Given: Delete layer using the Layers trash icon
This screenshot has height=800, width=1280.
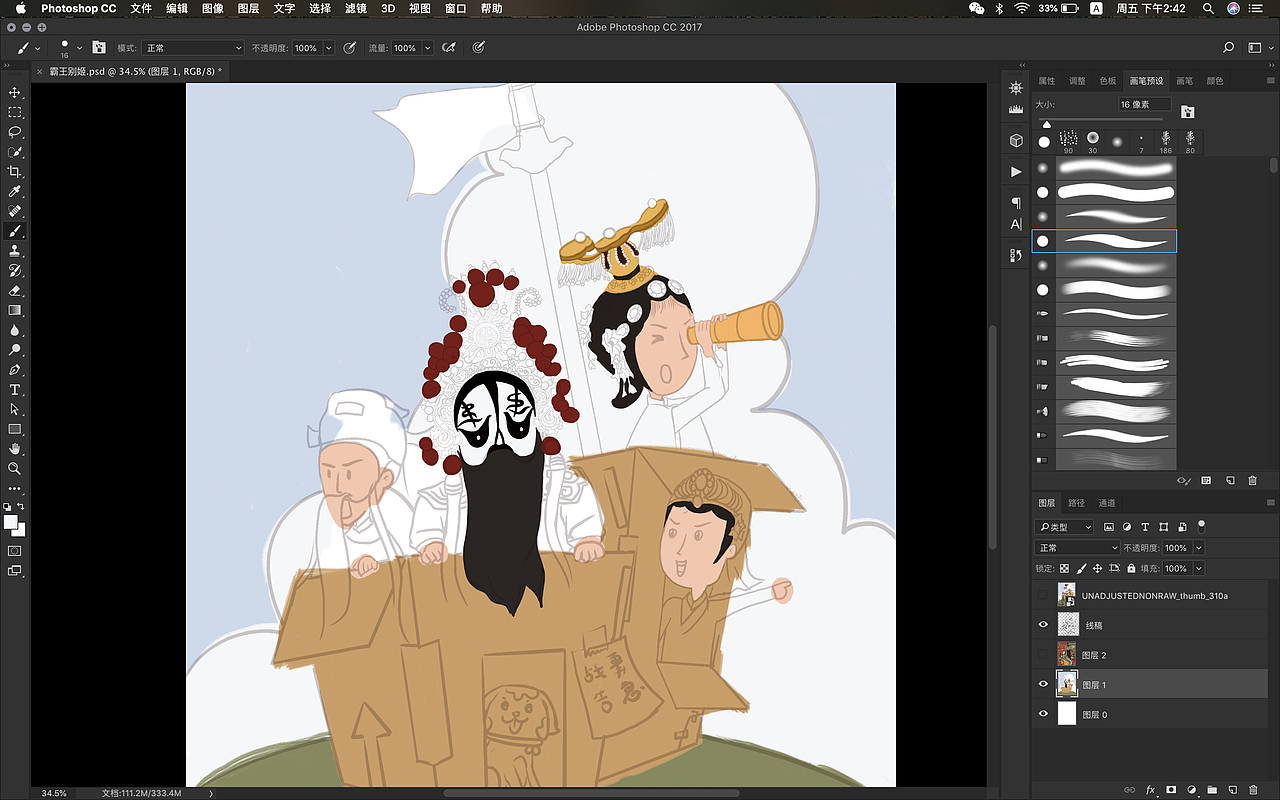Looking at the screenshot, I should click(1252, 790).
